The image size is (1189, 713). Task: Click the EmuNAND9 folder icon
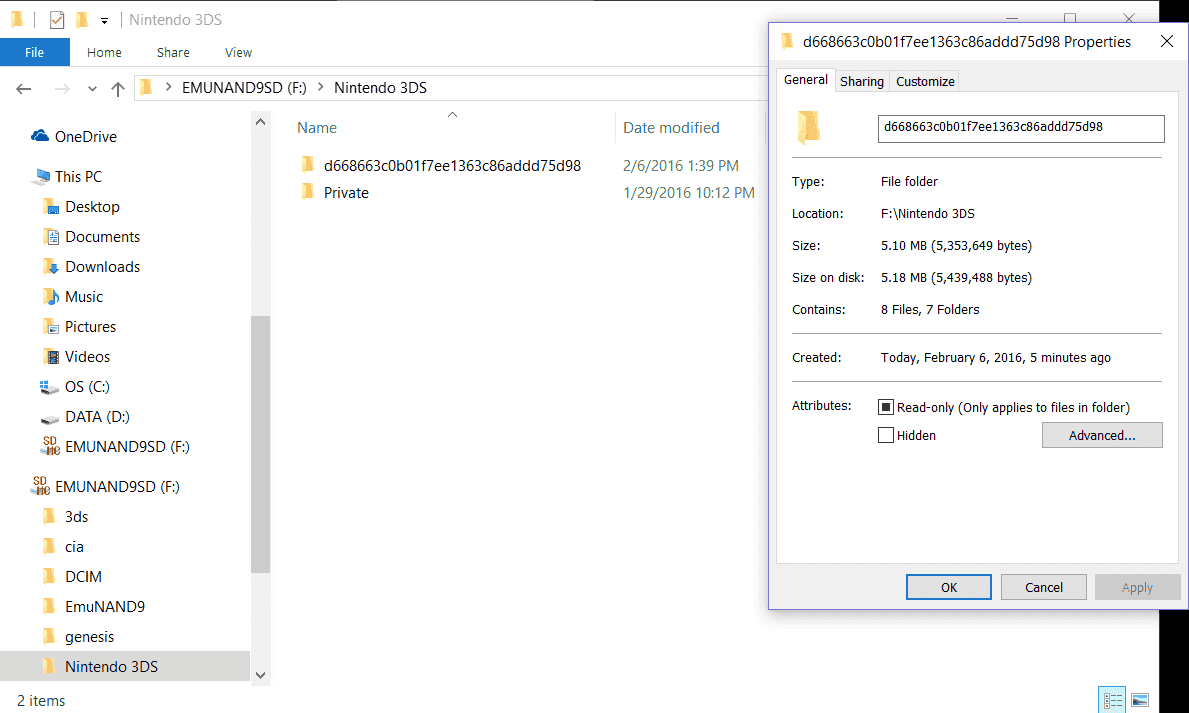point(49,606)
